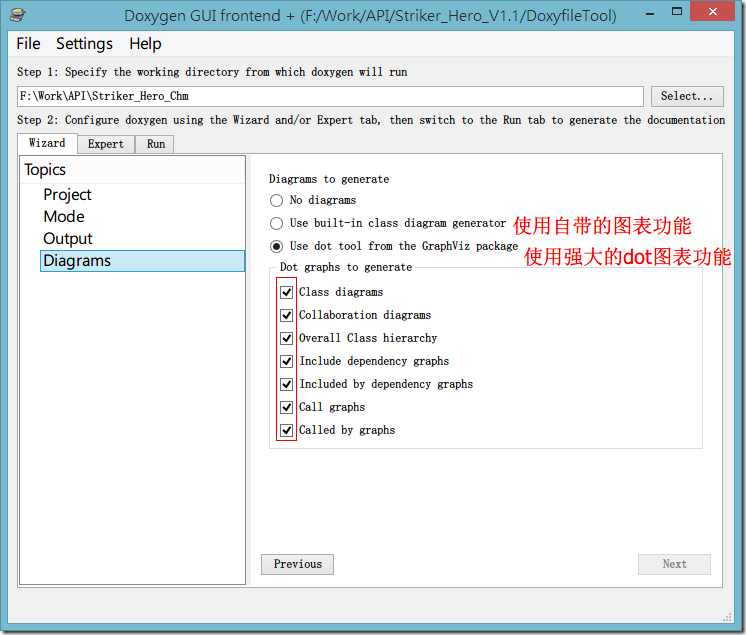Switch to the Expert tab
The width and height of the screenshot is (746, 635).
click(x=106, y=144)
